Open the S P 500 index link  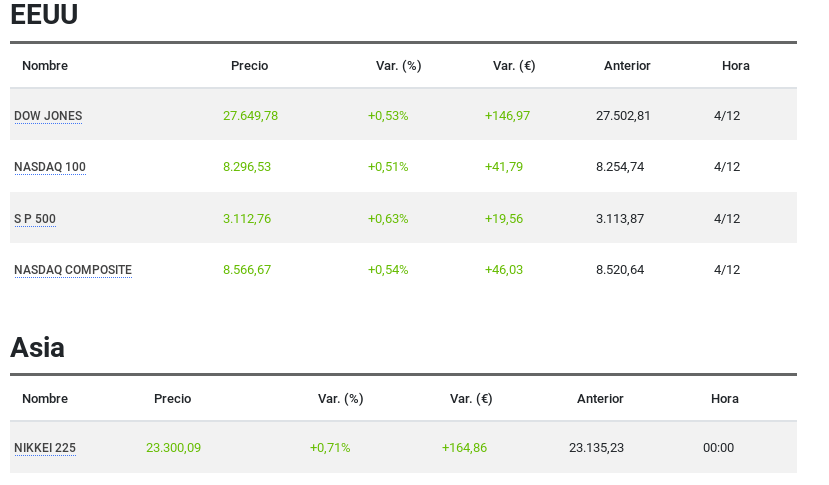(35, 219)
